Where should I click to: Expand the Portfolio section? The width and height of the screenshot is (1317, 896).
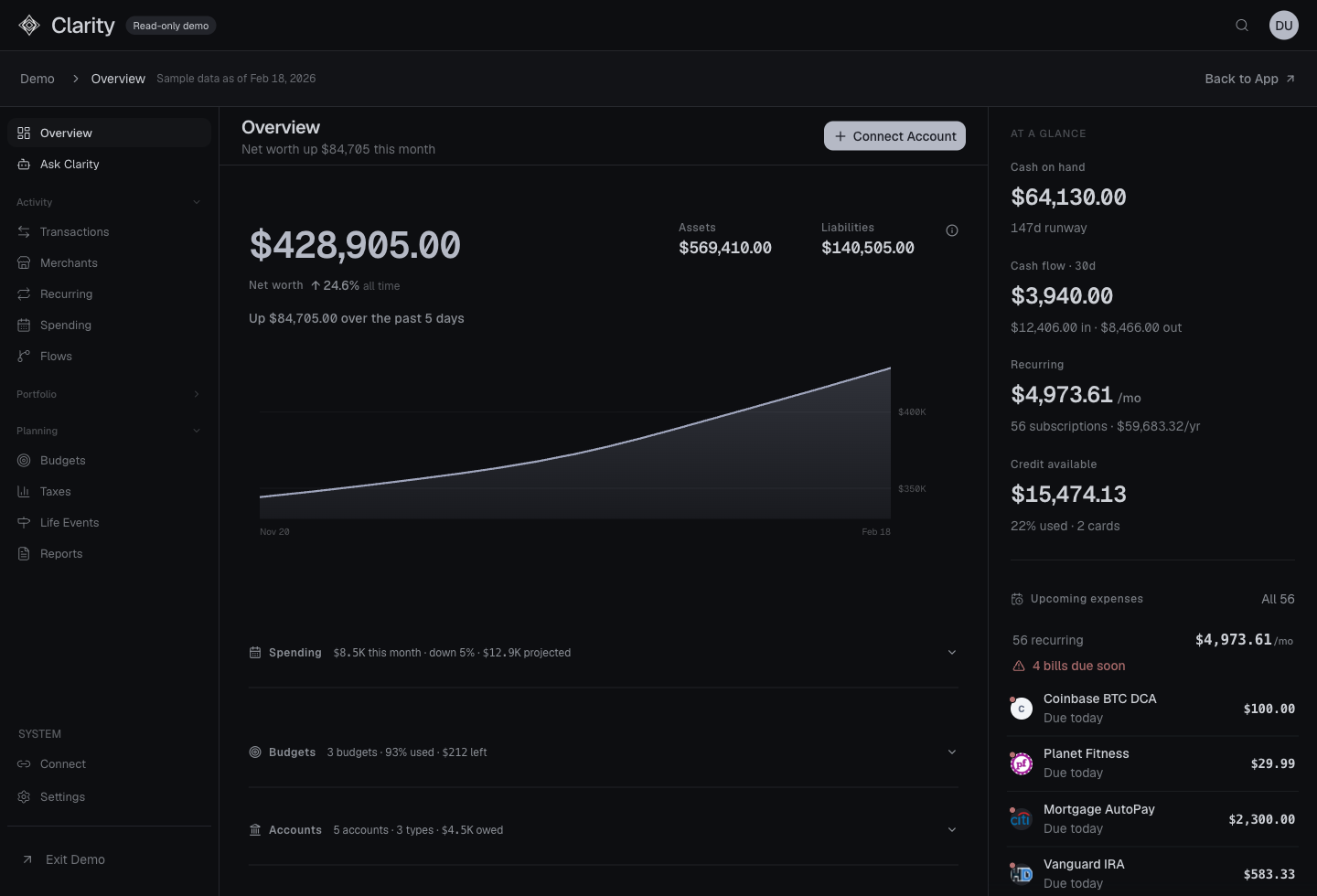pos(197,394)
